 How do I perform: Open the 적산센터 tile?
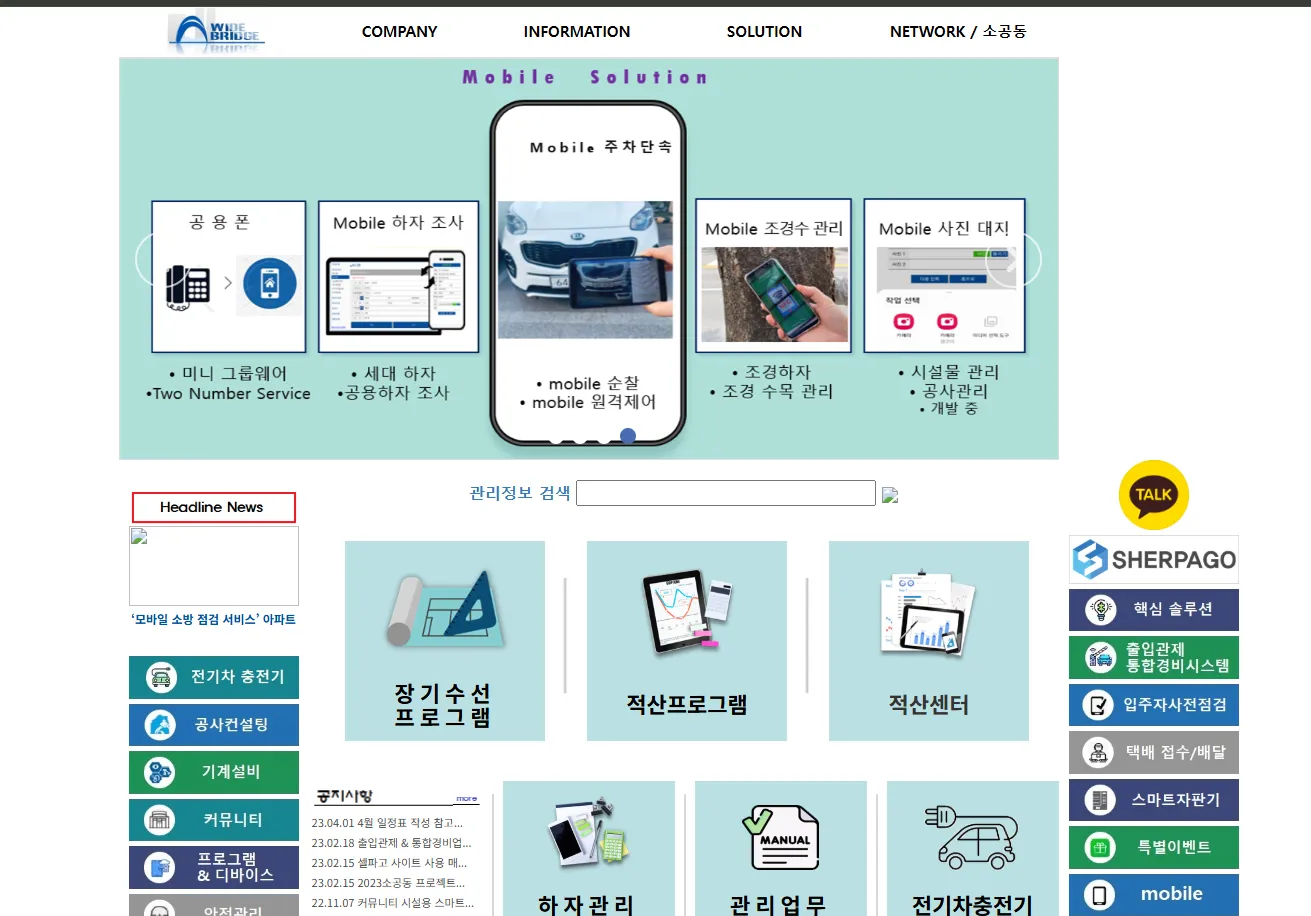tap(929, 641)
